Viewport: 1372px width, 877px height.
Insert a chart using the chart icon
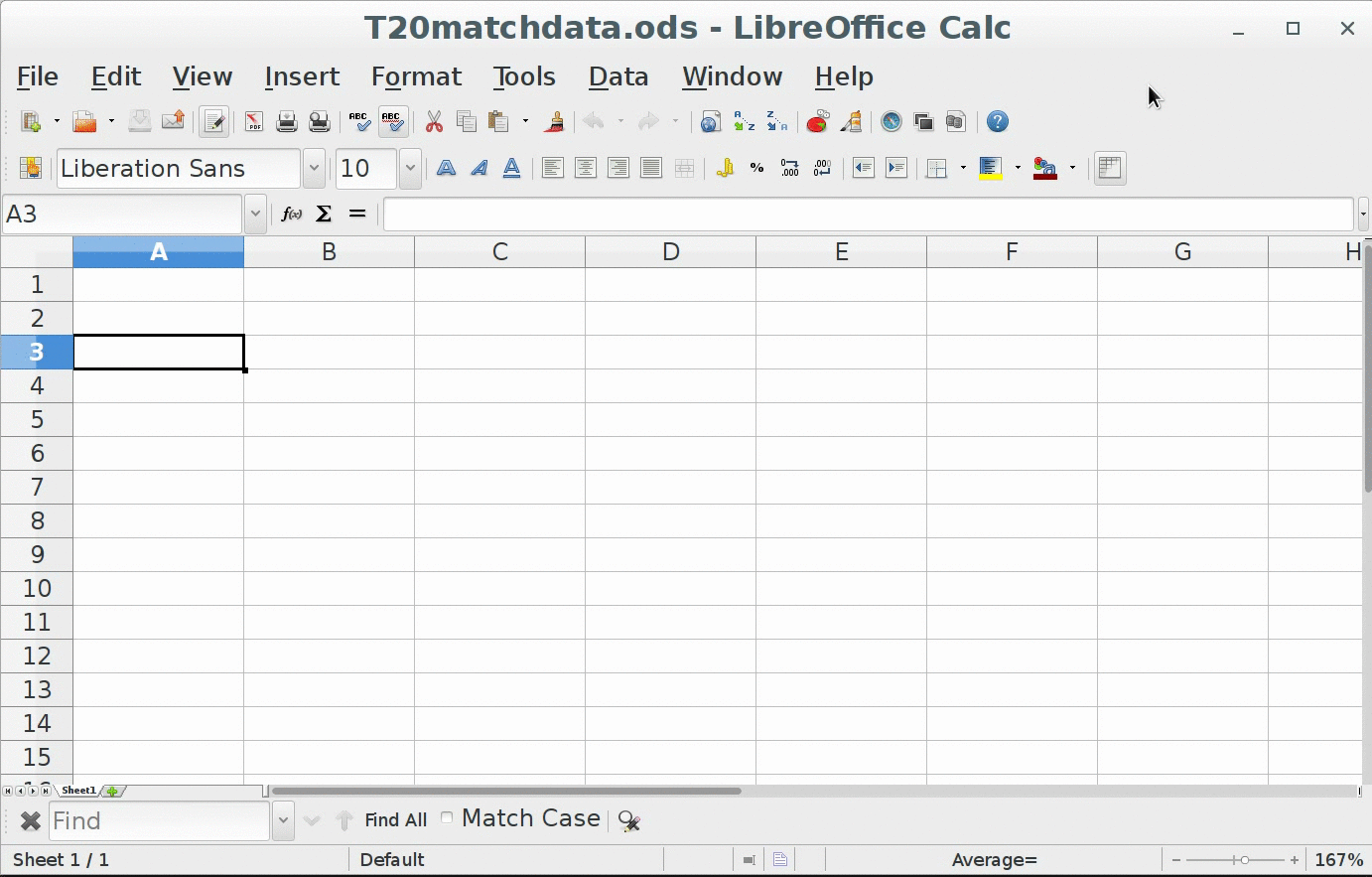[817, 122]
